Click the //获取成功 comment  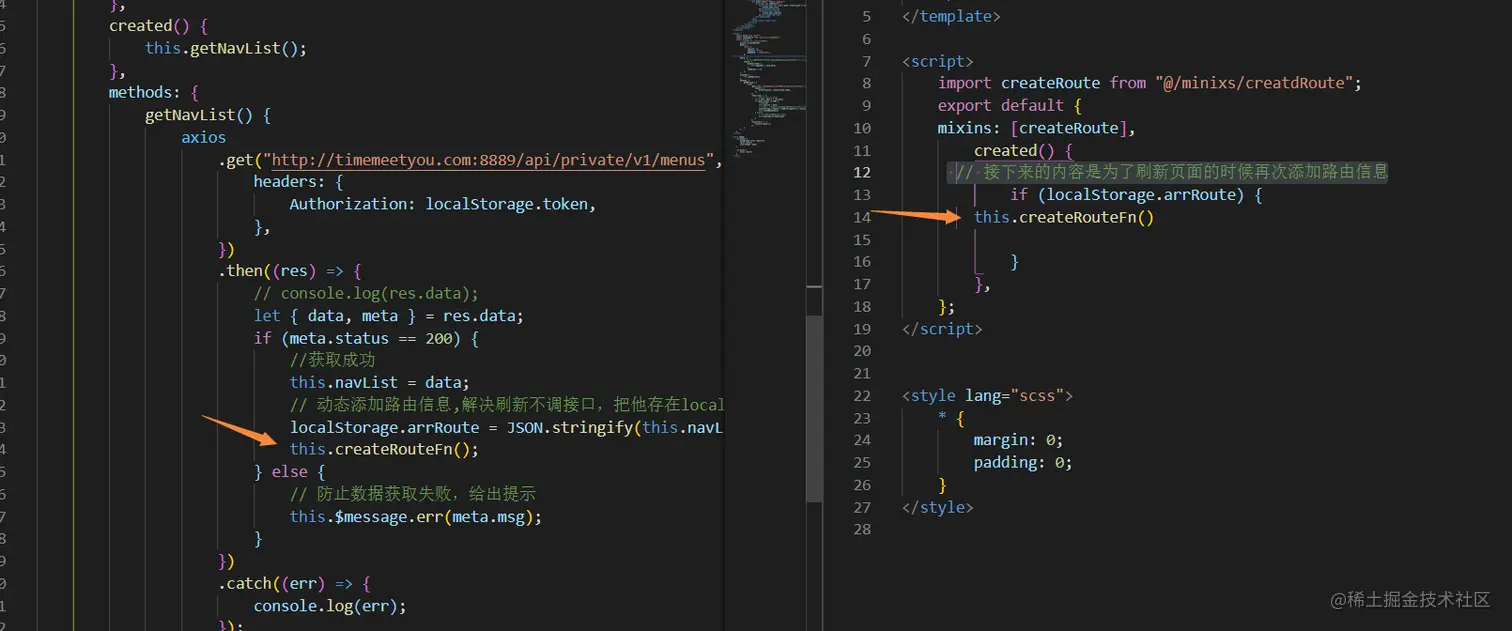click(333, 360)
